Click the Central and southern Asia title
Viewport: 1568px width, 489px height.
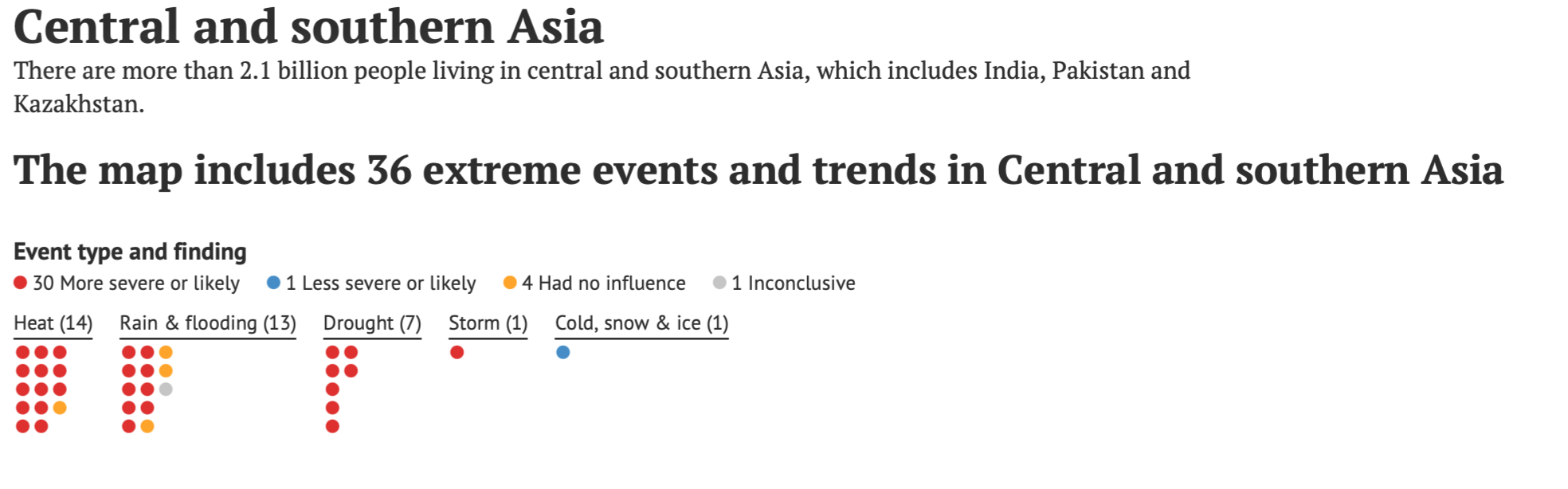click(x=308, y=26)
